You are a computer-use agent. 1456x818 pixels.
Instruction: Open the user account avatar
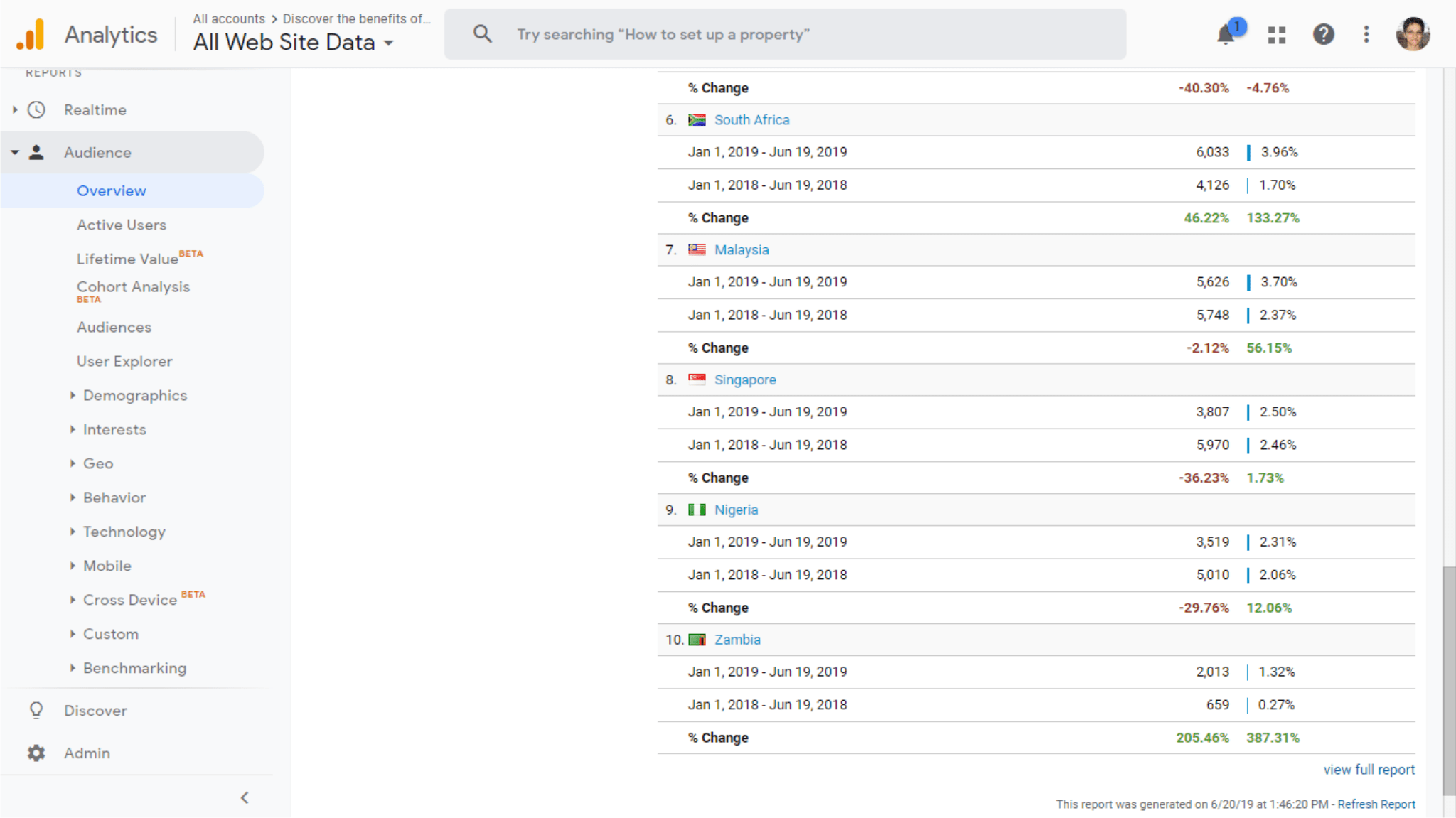(1413, 34)
